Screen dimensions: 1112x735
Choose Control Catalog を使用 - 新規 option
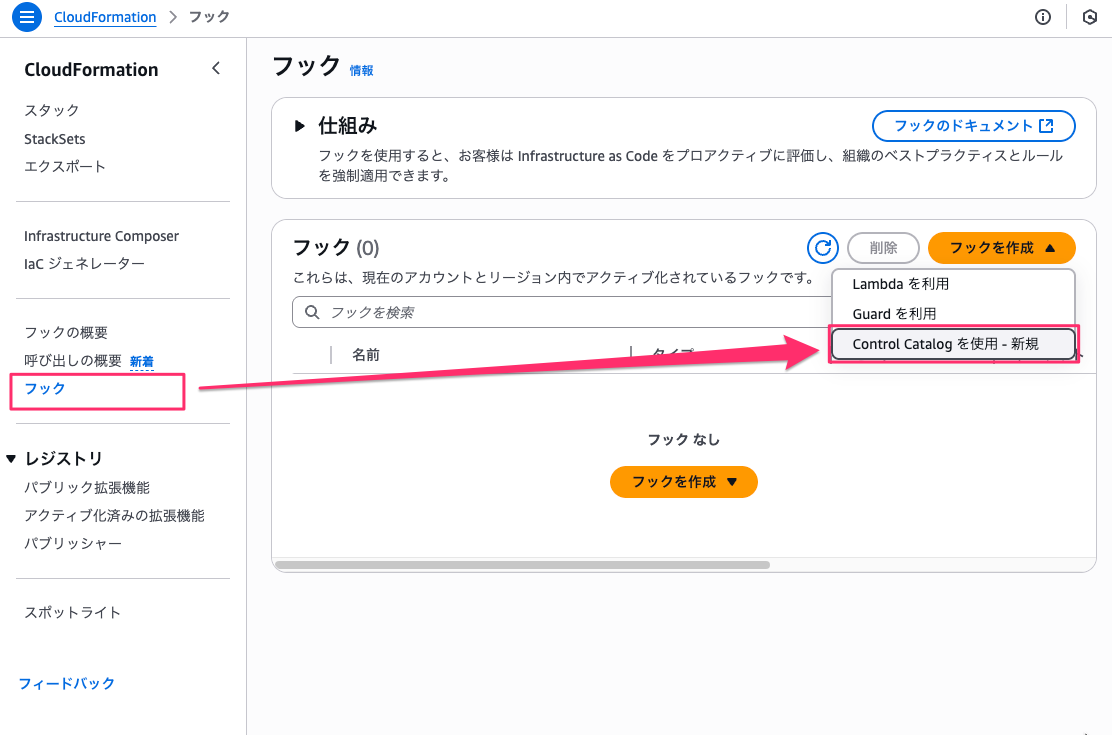952,344
